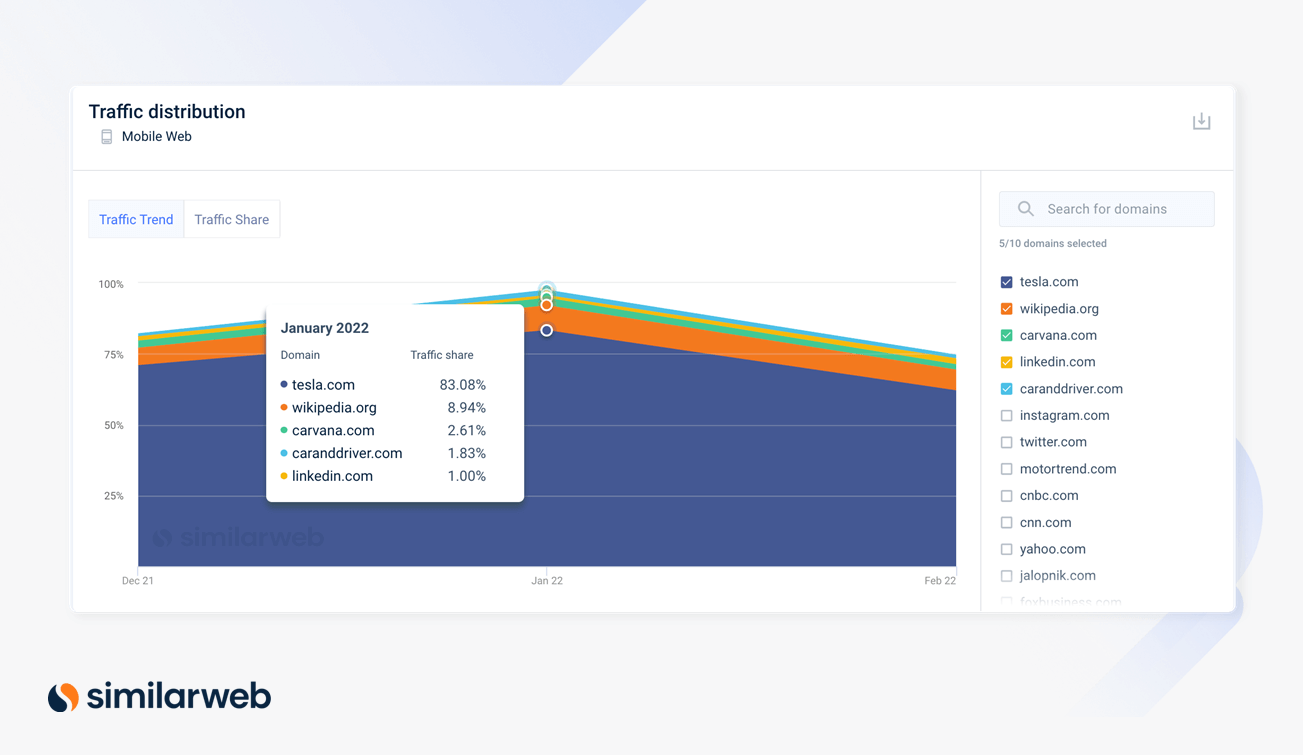The width and height of the screenshot is (1303, 755).
Task: Click carvana.com row in tooltip
Action: pos(383,431)
